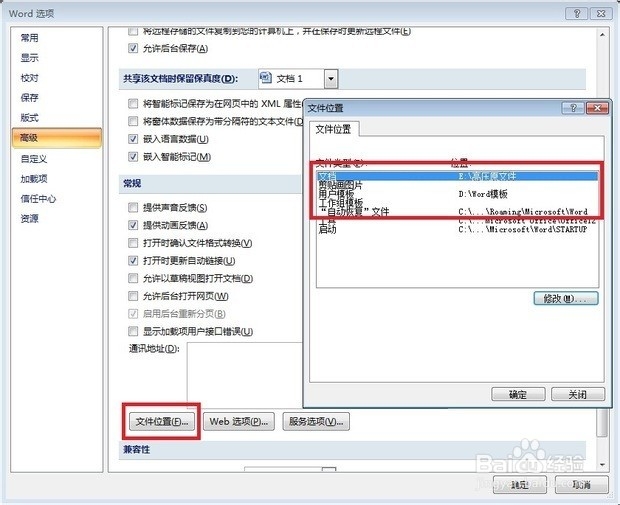Enable 提供声音反馈 checkbox
620x505 pixels.
tap(133, 207)
